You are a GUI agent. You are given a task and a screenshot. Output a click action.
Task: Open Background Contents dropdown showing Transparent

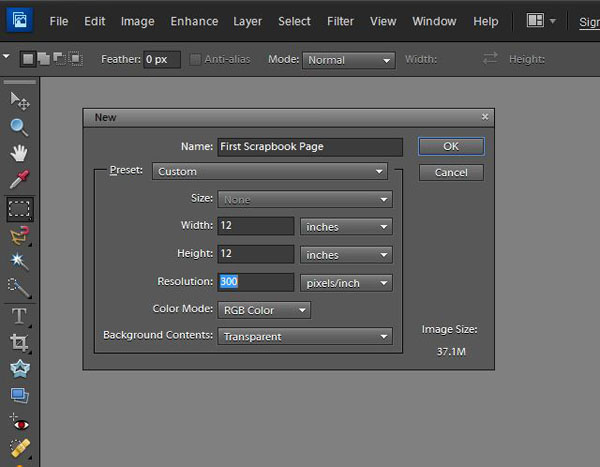tap(305, 336)
